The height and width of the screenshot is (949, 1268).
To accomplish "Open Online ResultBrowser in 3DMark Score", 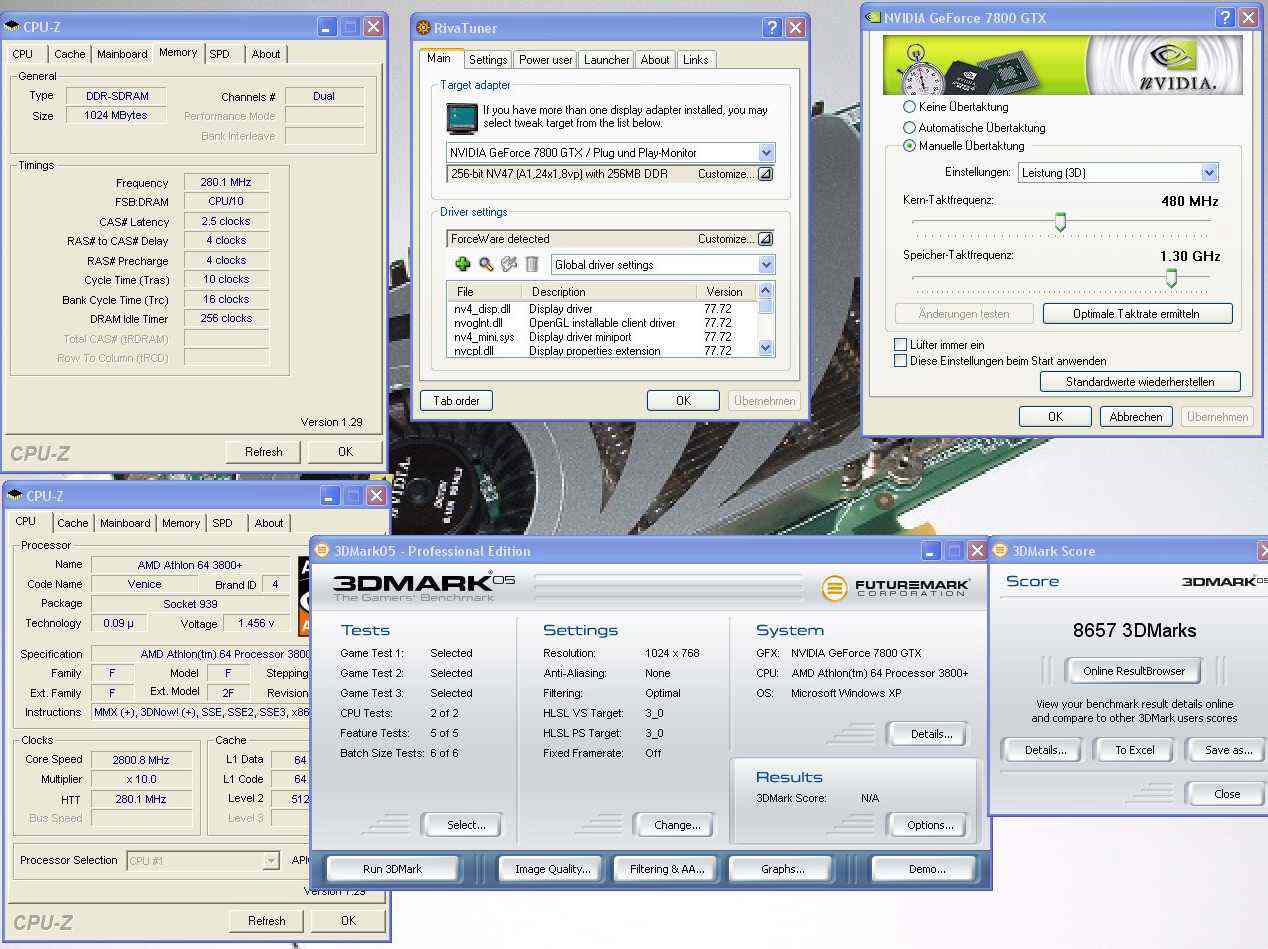I will (1134, 671).
